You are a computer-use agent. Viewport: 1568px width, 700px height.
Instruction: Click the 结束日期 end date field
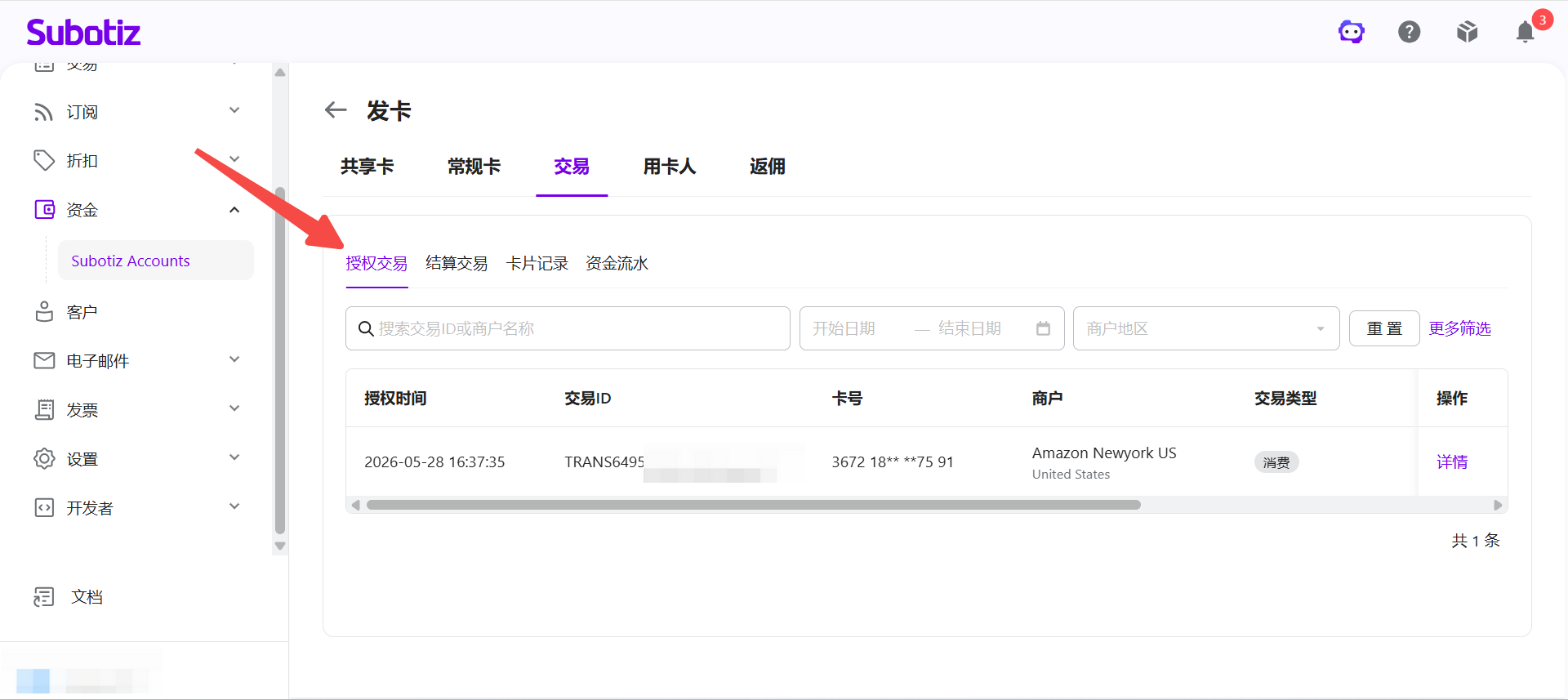[970, 328]
